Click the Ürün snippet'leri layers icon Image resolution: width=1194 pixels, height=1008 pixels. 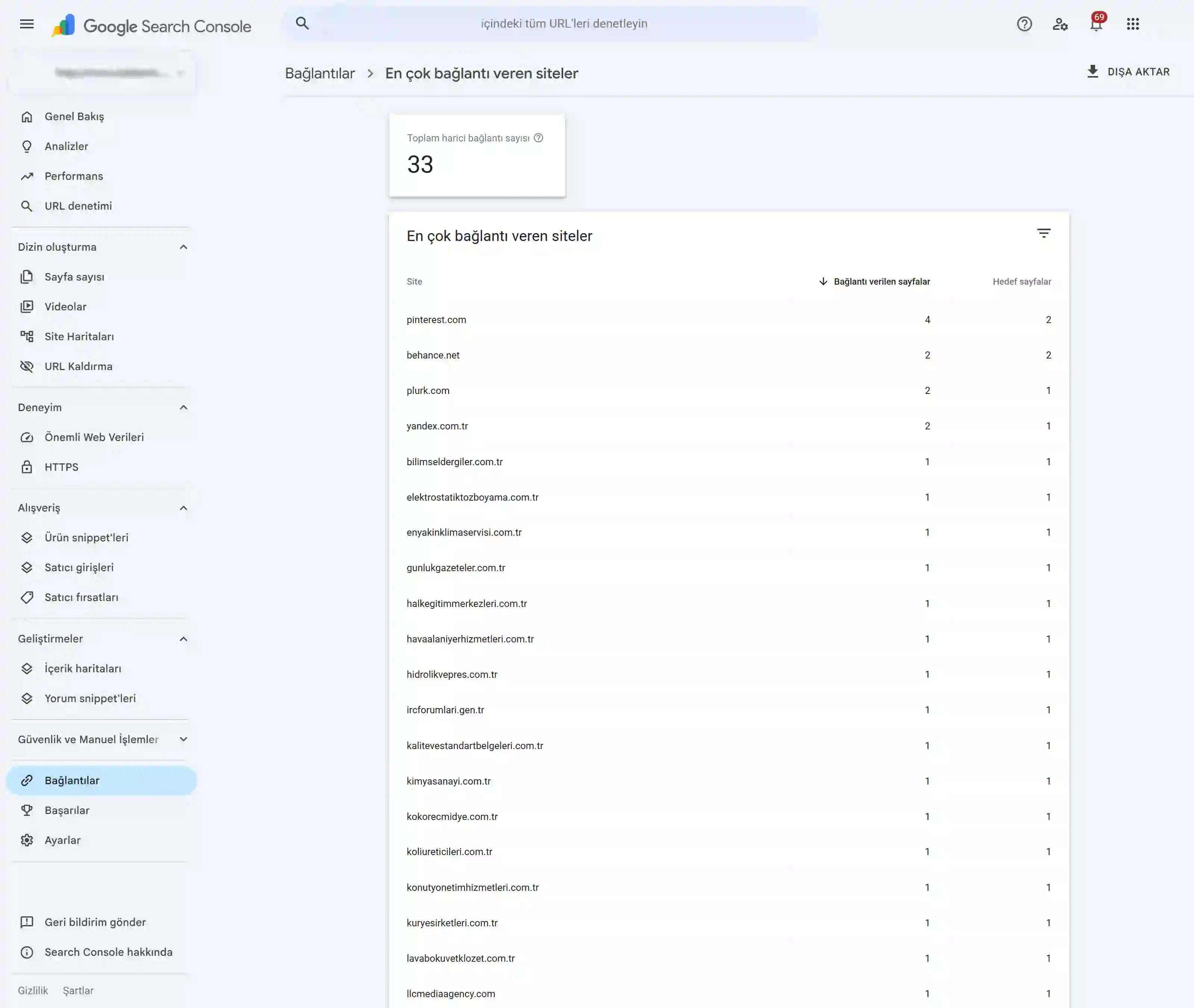pyautogui.click(x=27, y=538)
